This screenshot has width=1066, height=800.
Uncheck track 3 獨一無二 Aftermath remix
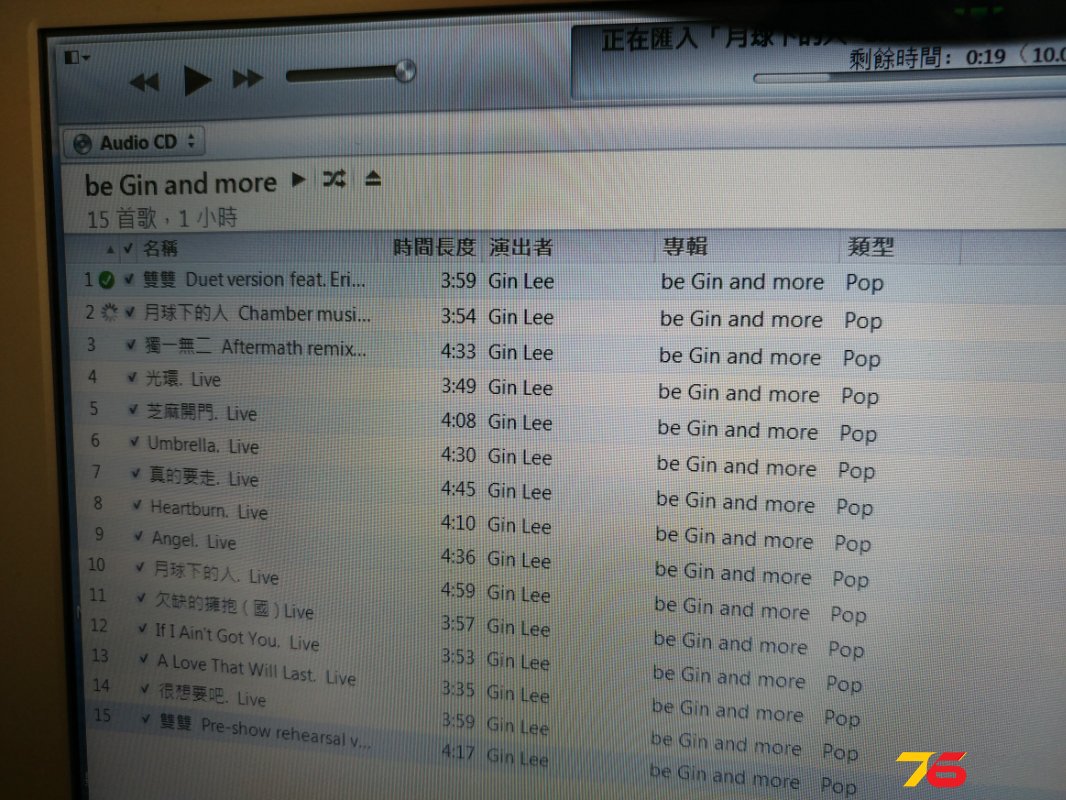131,345
